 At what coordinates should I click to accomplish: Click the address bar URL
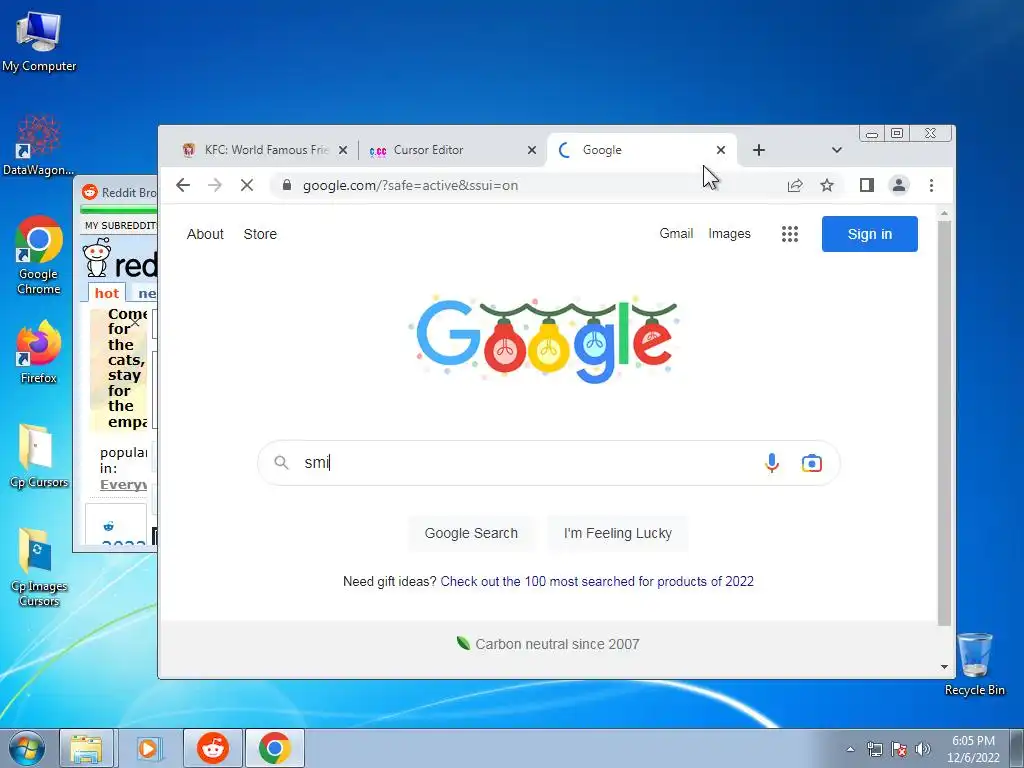coord(410,185)
